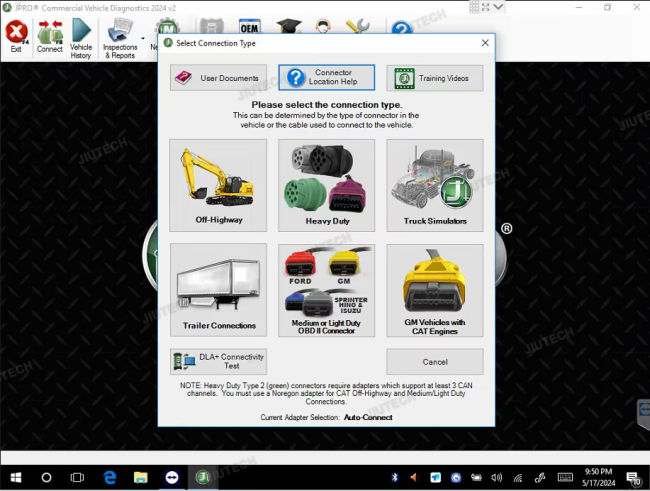Click the OEM toolbar icon
Viewport: 650px width, 491px height.
[250, 27]
